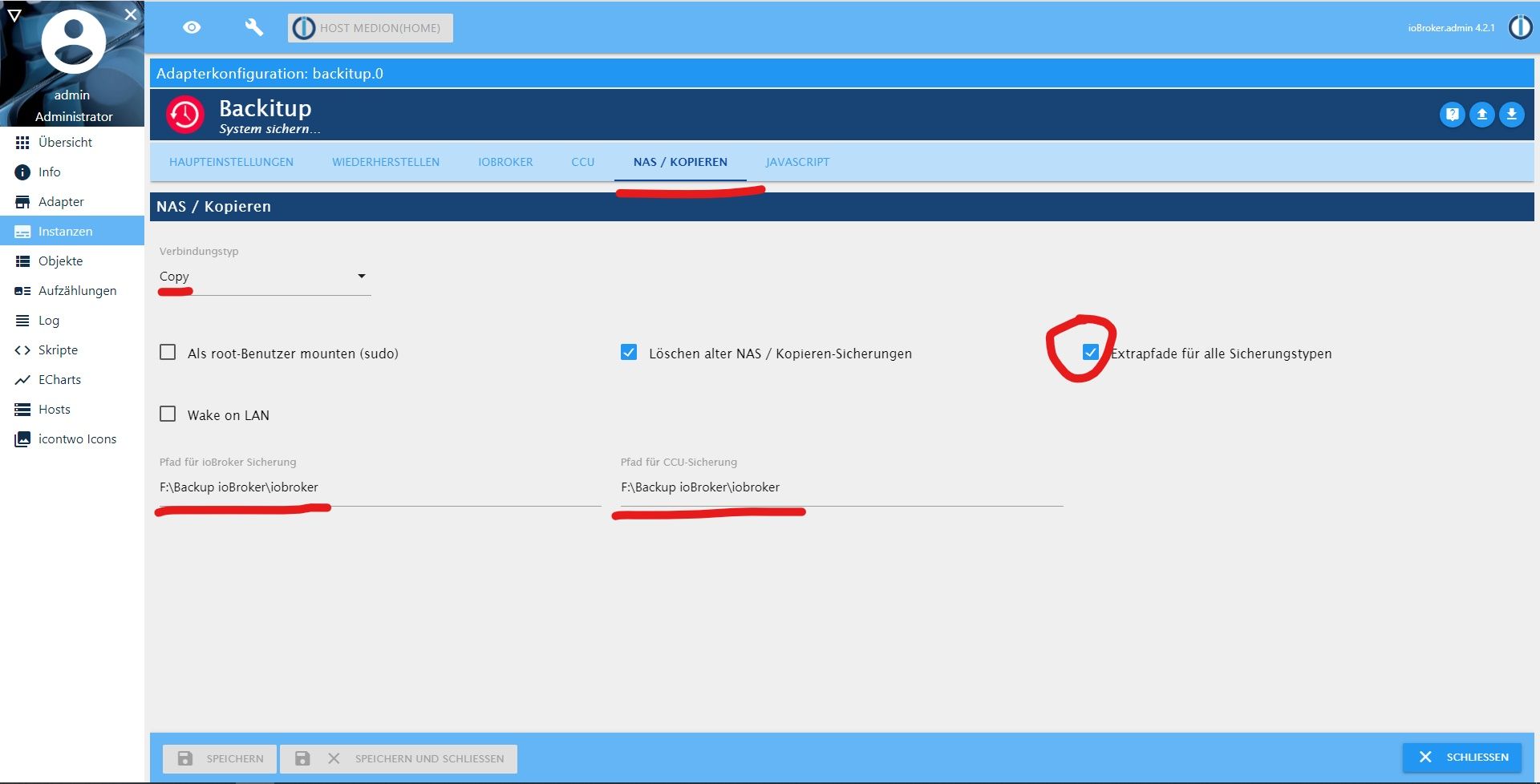Screen dimensions: 1540x784
Task: Open Adapter in the sidebar
Action: [72, 201]
